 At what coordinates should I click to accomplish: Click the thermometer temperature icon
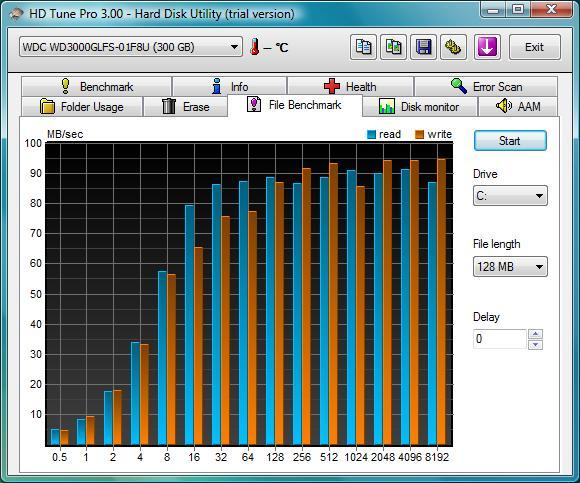(254, 47)
